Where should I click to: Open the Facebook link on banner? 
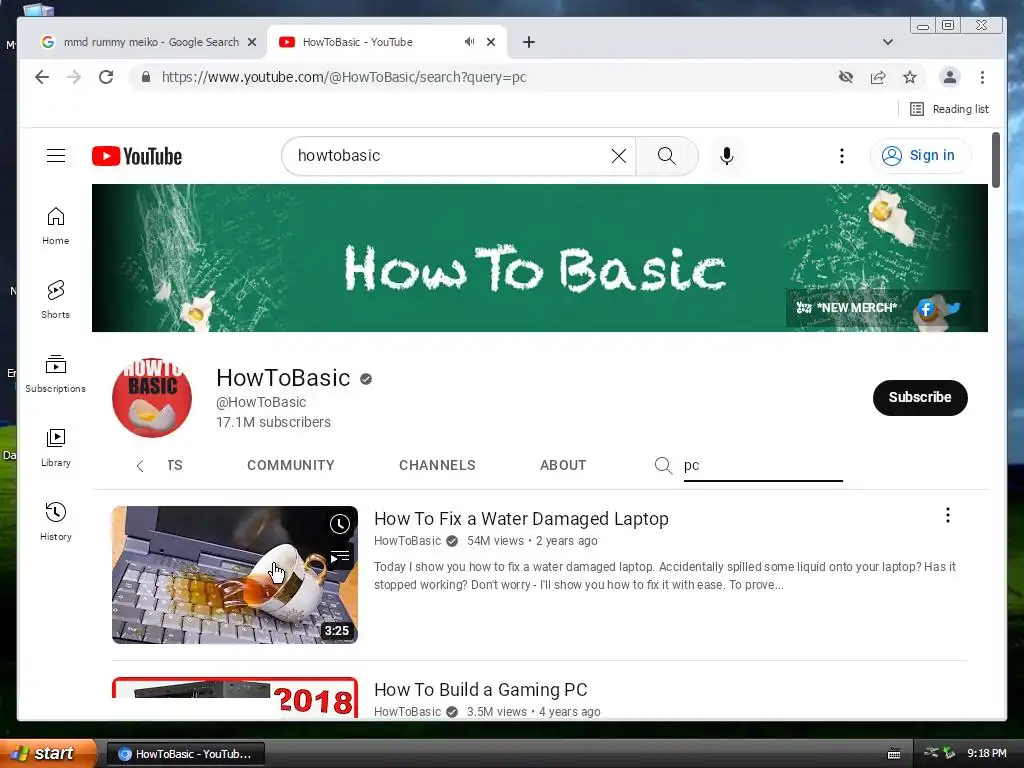926,308
